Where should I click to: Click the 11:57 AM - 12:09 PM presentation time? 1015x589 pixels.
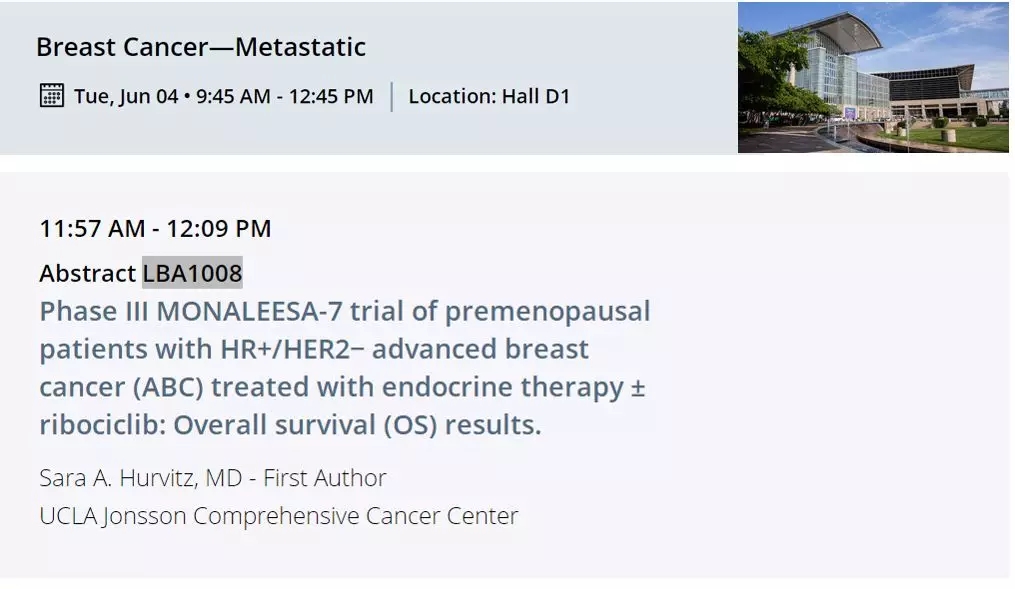point(155,228)
